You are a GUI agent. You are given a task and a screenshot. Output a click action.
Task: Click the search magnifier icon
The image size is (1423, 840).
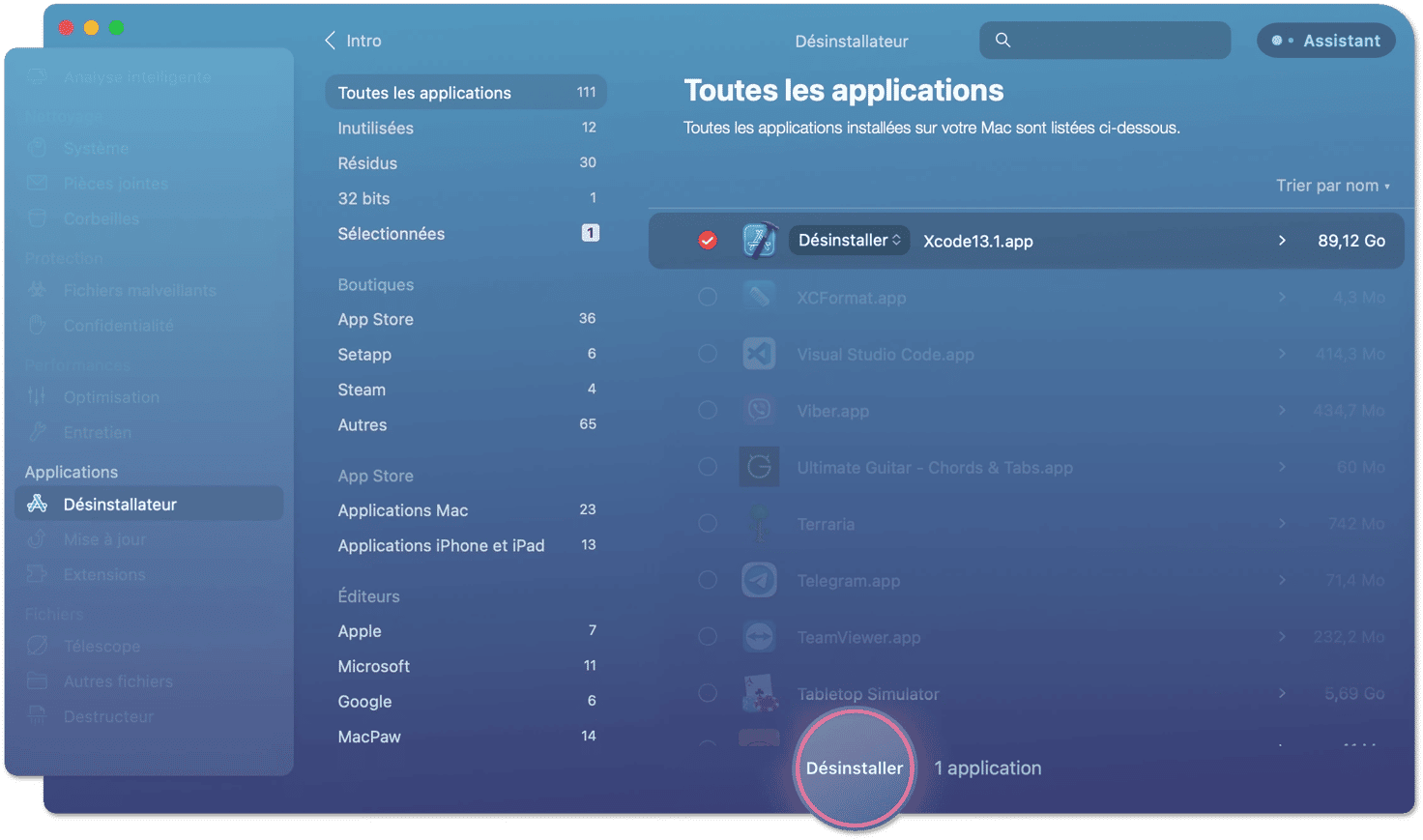pos(1002,41)
